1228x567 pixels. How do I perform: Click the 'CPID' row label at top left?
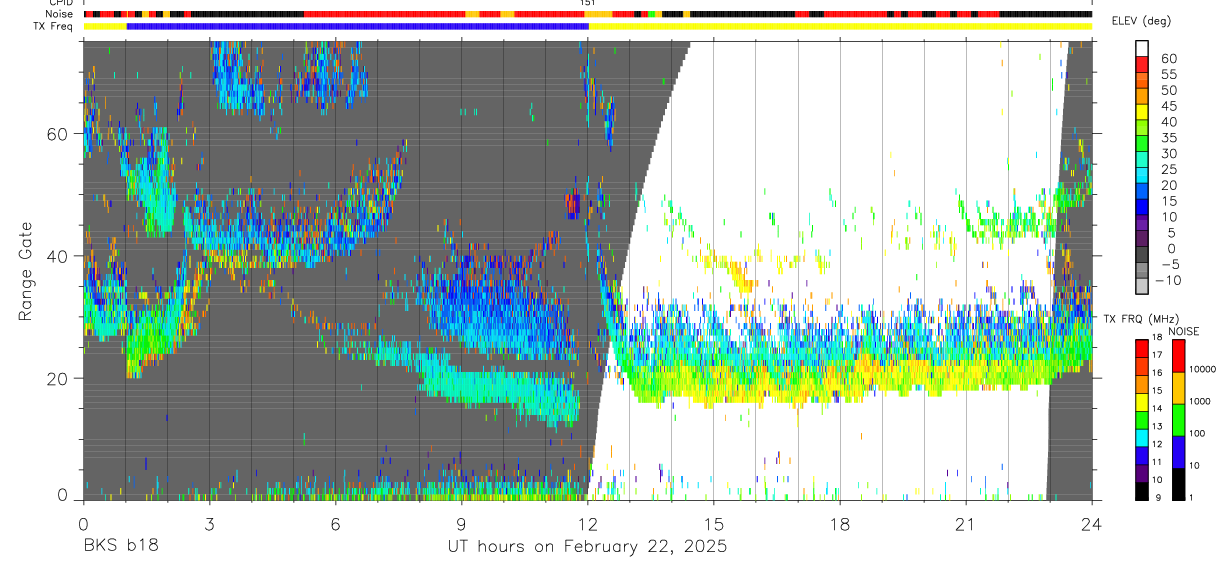tap(61, 3)
